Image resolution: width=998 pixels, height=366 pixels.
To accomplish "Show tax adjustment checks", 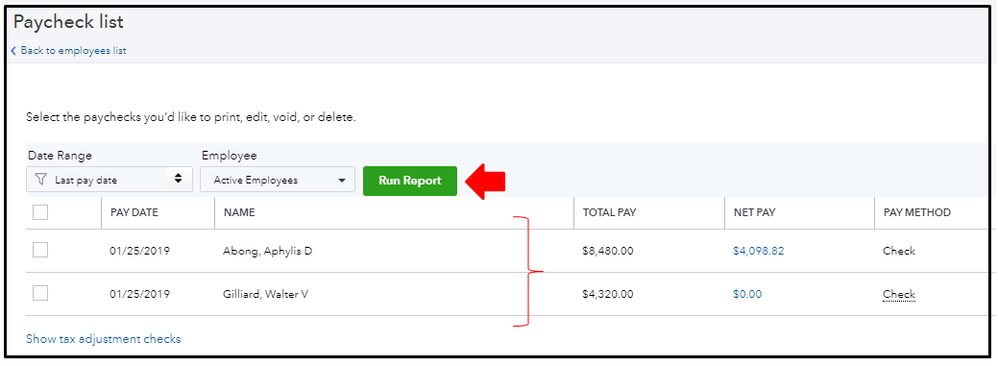I will 103,339.
